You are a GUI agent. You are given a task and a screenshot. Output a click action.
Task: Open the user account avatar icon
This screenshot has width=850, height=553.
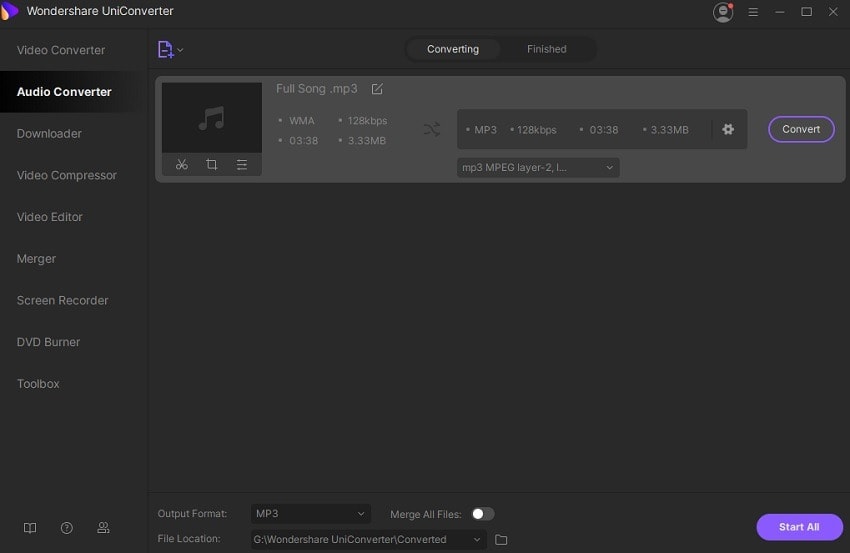point(723,12)
